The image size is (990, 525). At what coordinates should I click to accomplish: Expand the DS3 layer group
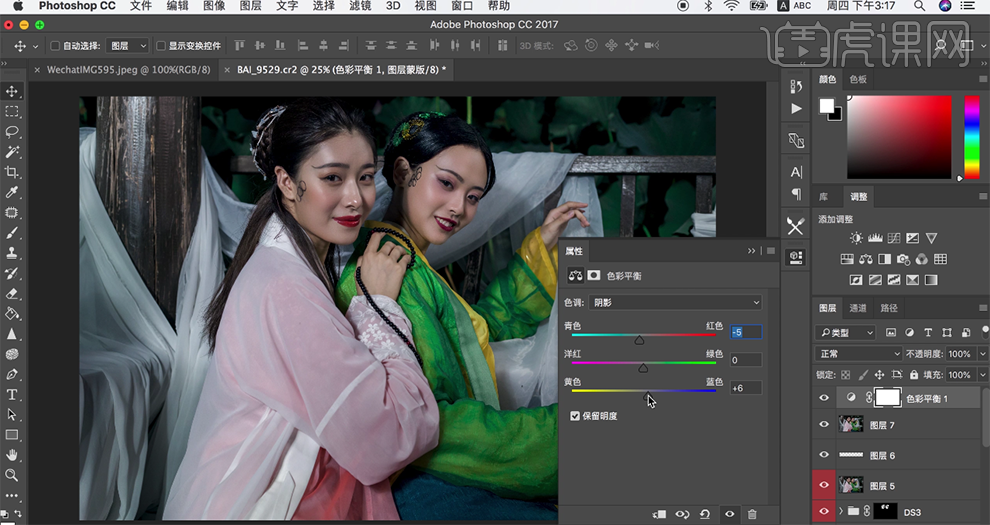pyautogui.click(x=840, y=512)
